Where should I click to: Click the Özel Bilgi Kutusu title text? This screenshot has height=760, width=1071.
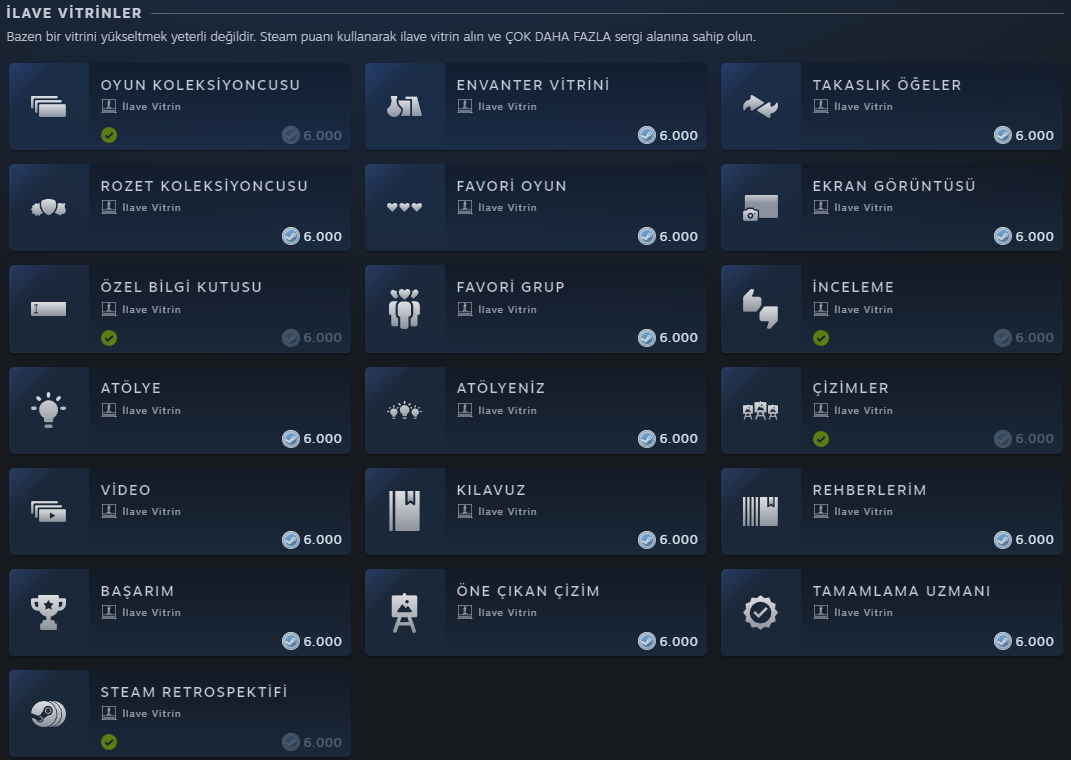181,287
